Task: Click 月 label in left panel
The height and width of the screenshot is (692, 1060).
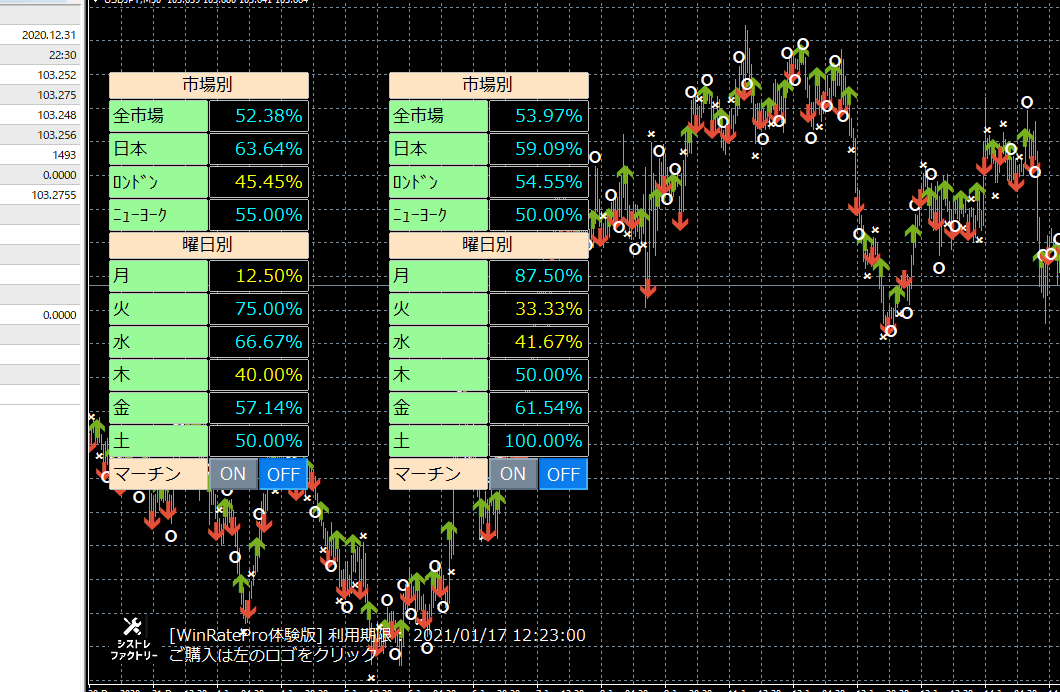Action: click(158, 276)
